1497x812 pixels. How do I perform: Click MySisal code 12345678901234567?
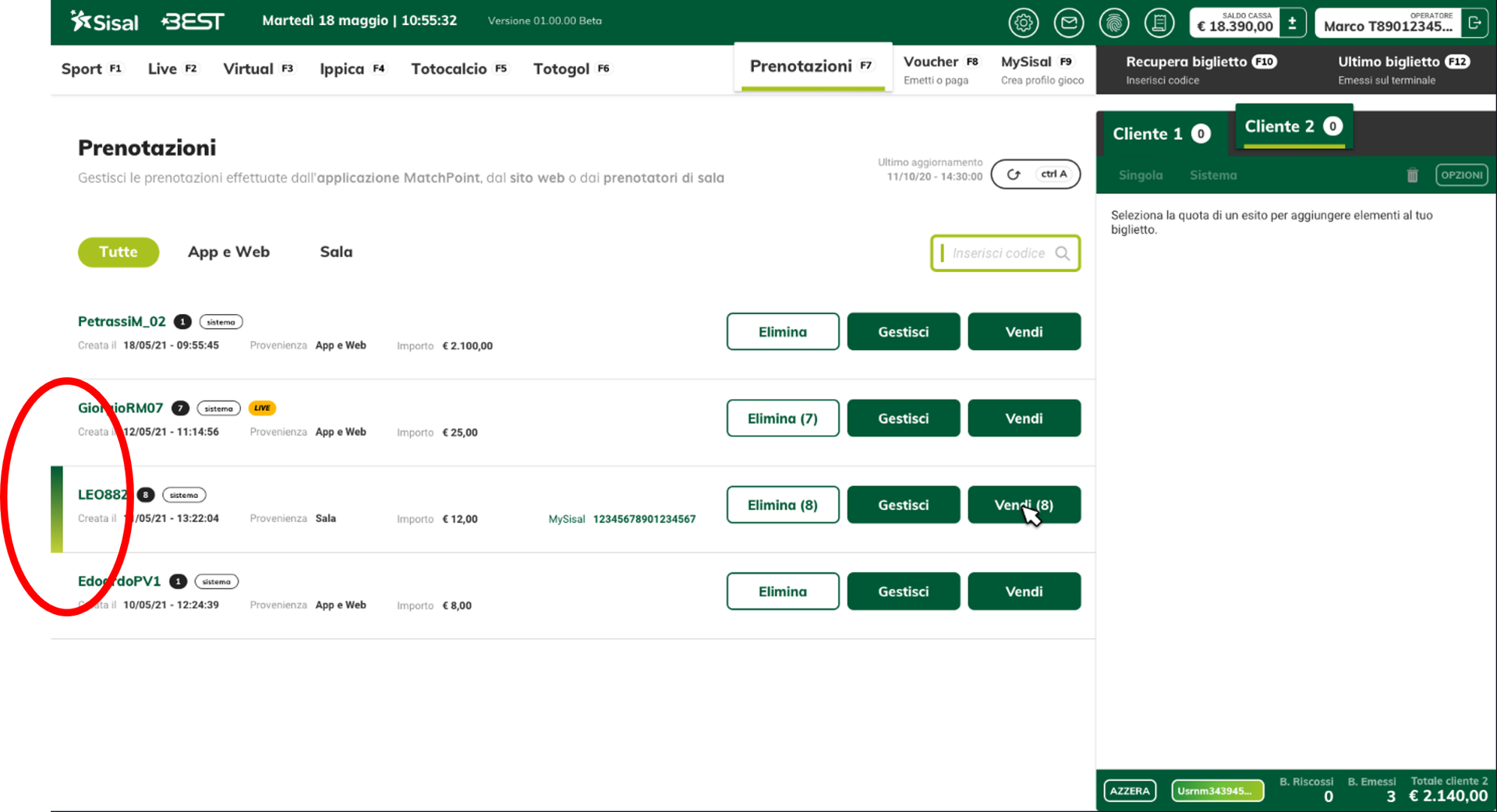point(644,519)
